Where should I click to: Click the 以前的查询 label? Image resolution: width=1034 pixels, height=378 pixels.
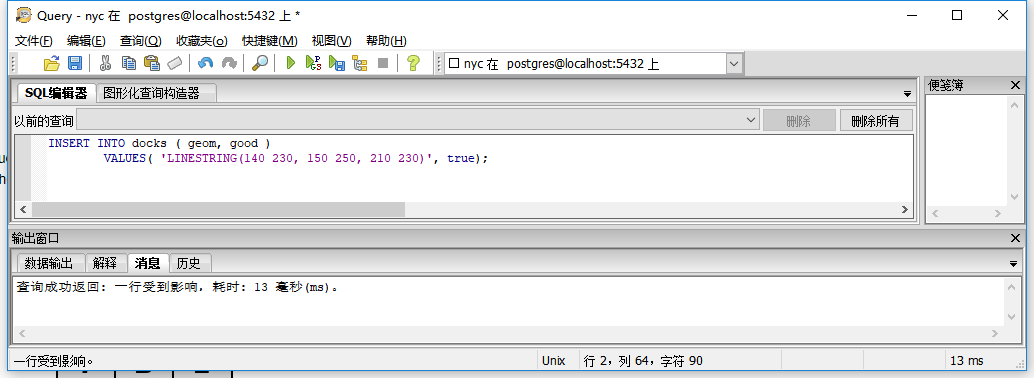pyautogui.click(x=44, y=121)
